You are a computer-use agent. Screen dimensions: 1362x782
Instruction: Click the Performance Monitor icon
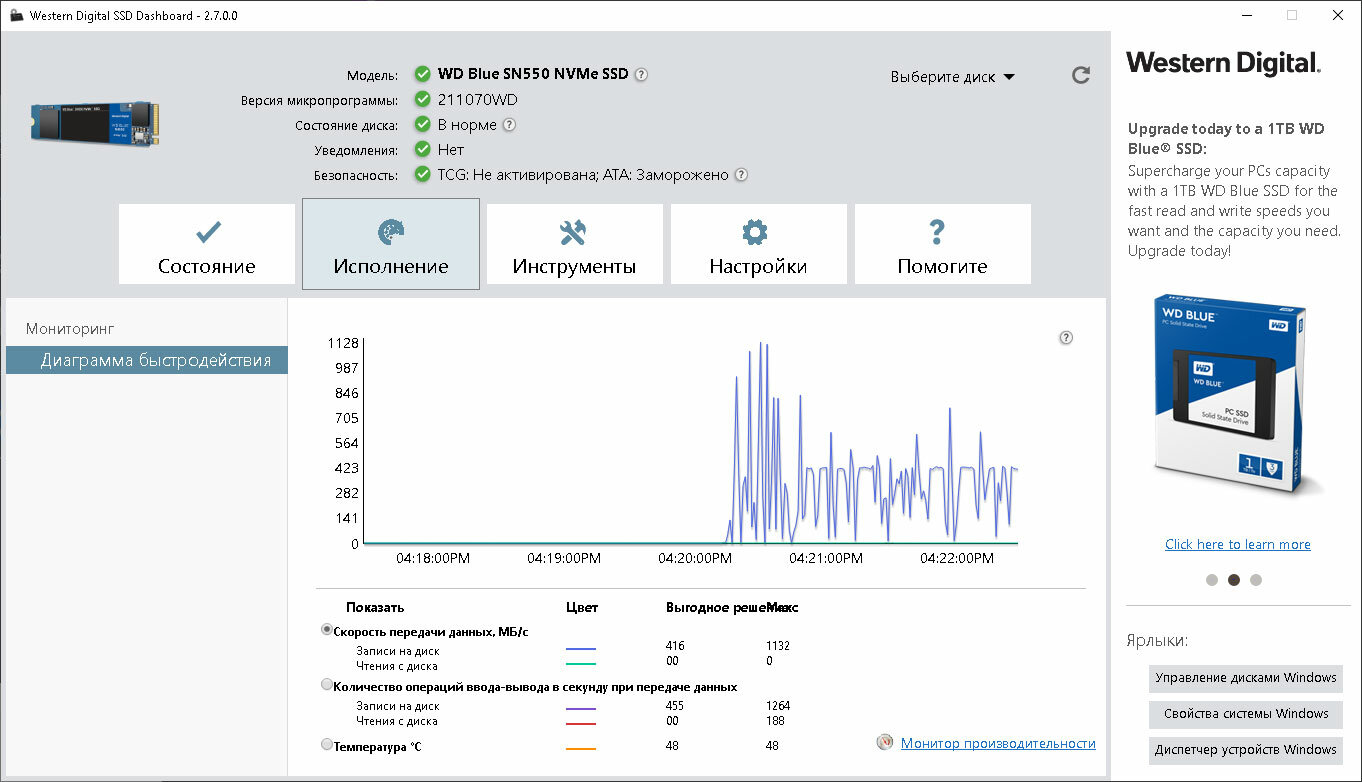[885, 743]
